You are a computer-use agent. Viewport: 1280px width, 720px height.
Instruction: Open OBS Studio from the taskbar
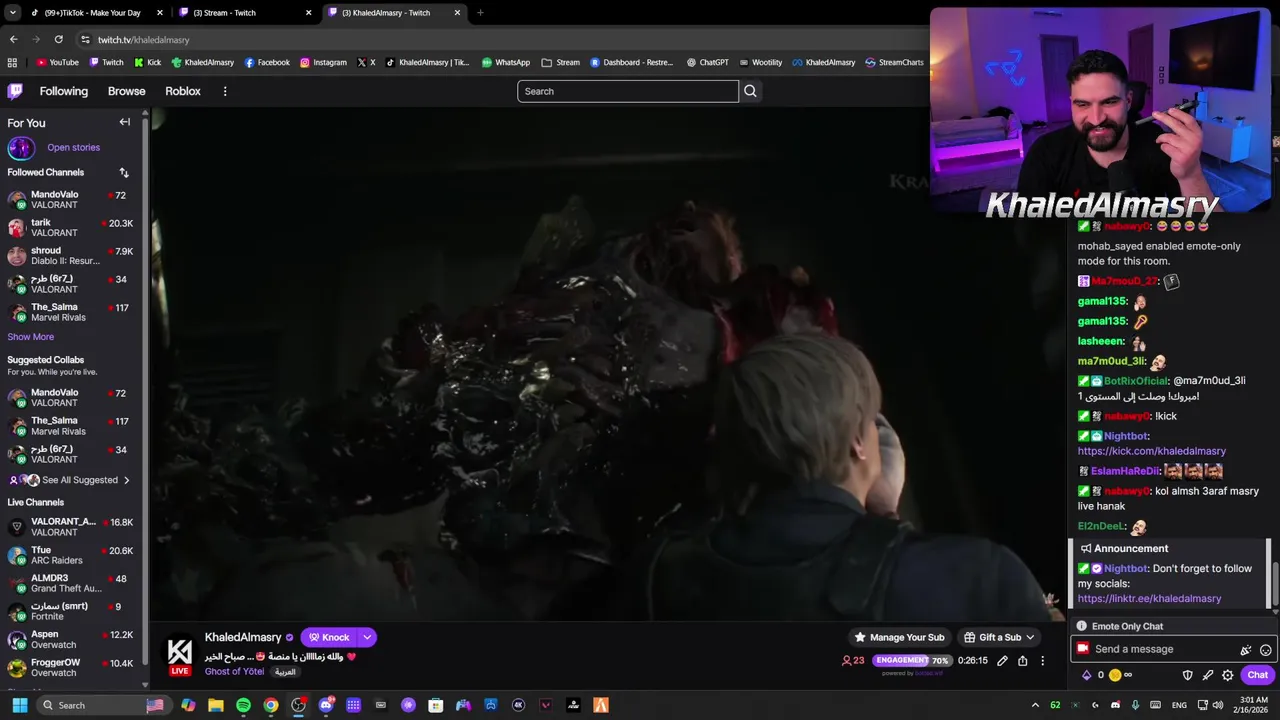click(298, 705)
